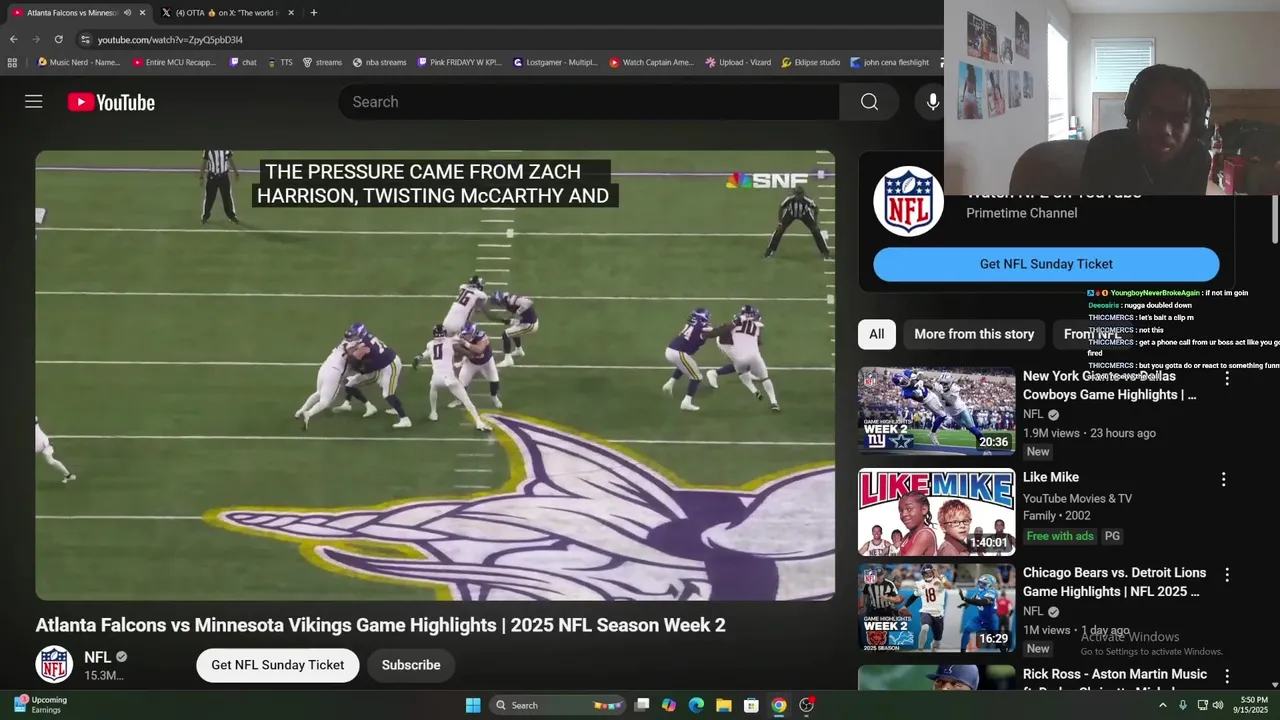Open Eklipse studio bookmark

coord(811,62)
